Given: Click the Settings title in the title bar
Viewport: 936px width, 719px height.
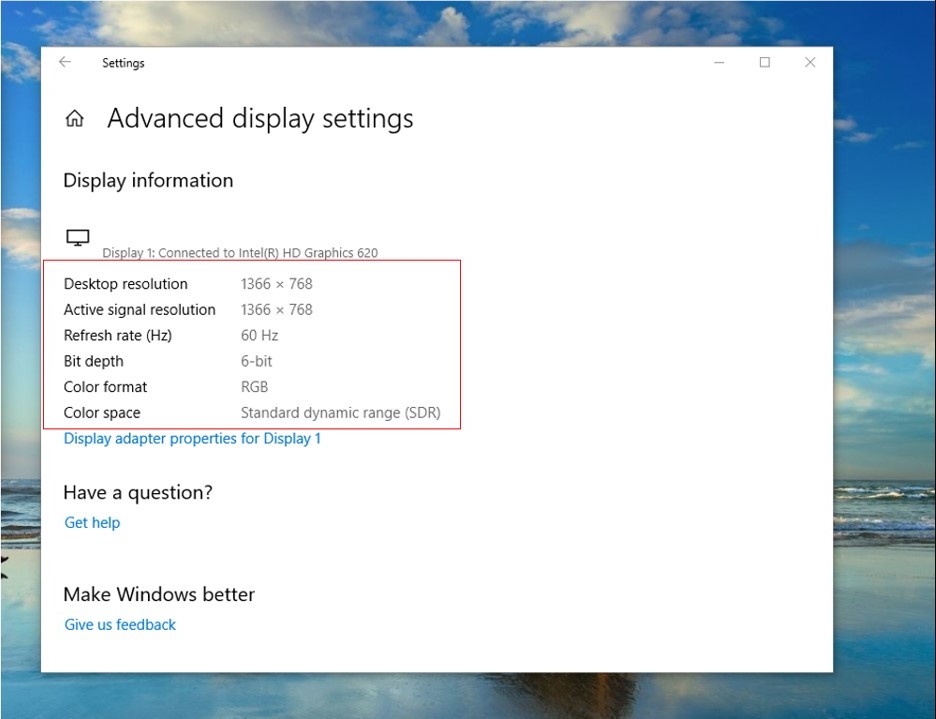Looking at the screenshot, I should [123, 63].
